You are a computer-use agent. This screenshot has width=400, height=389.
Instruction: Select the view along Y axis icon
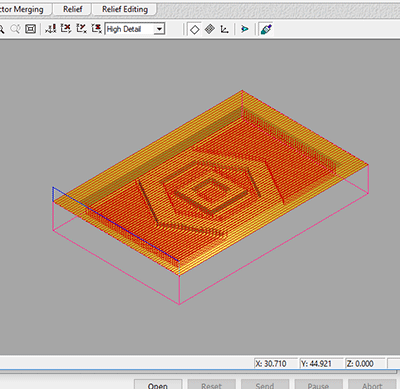(x=81, y=29)
